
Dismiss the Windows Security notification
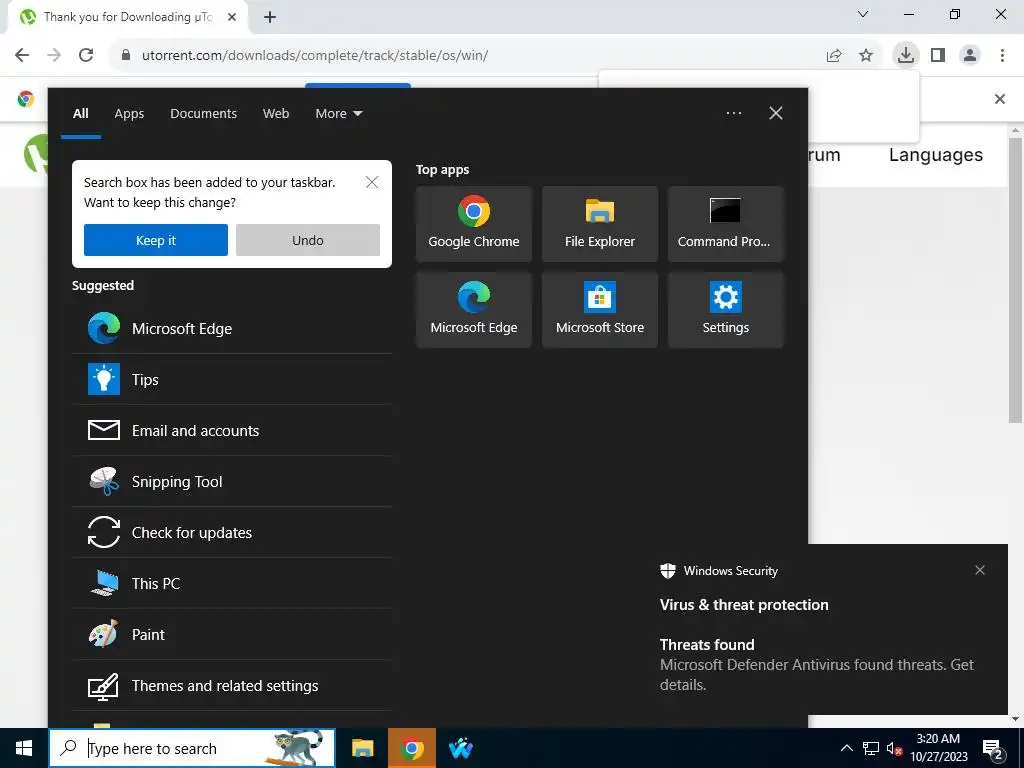pyautogui.click(x=980, y=570)
